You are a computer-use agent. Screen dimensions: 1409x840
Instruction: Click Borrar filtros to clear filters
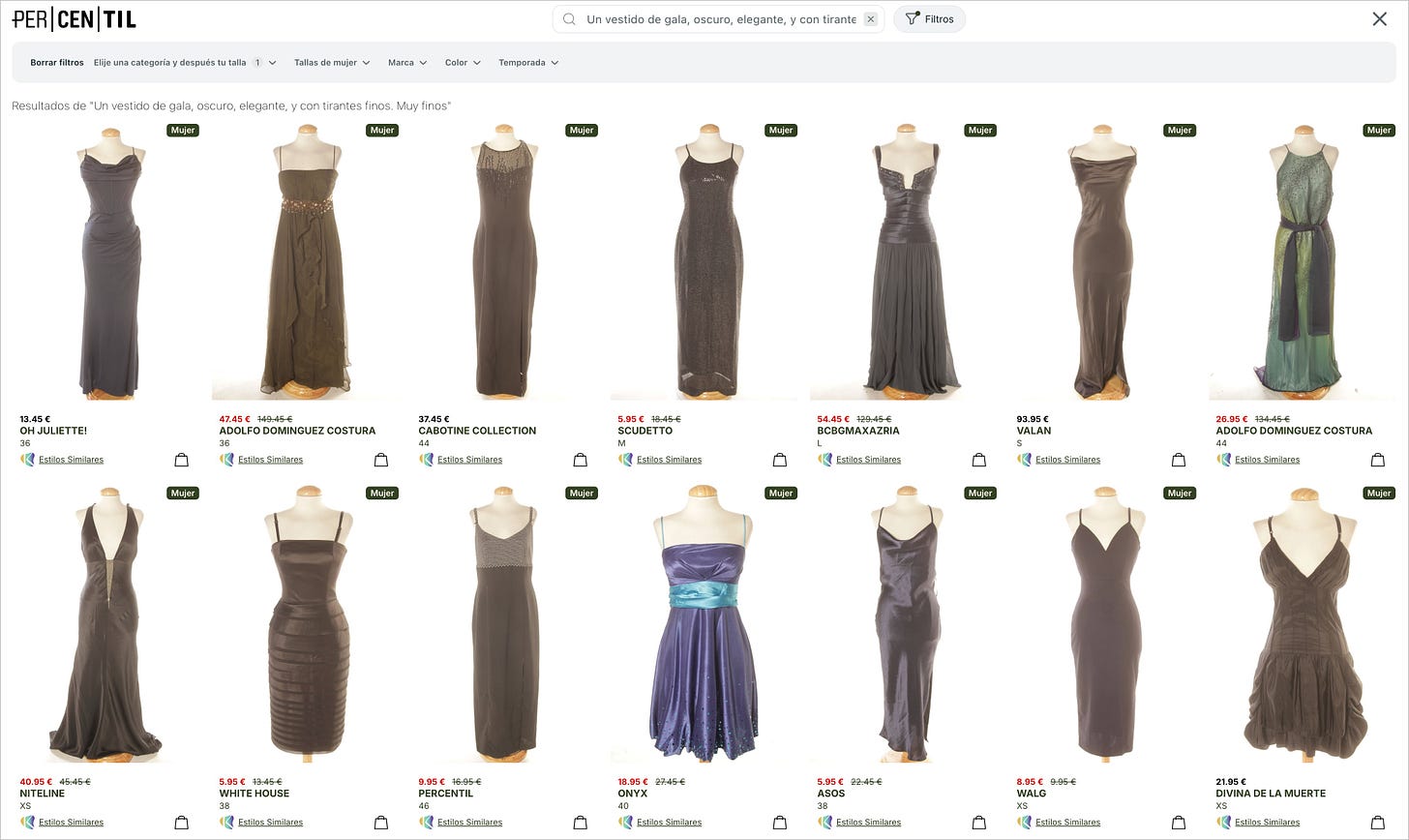(57, 63)
